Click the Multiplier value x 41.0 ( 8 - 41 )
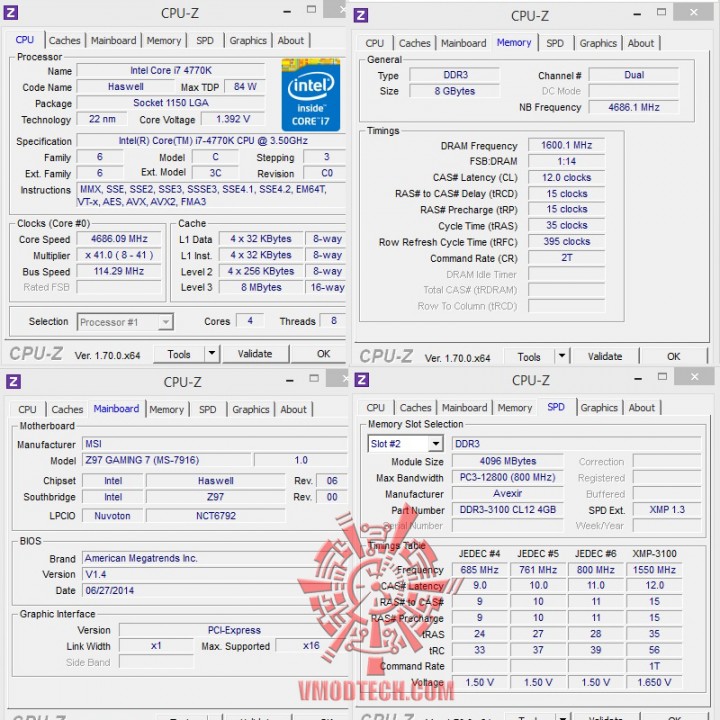Screen dimensions: 720x720 (119, 255)
